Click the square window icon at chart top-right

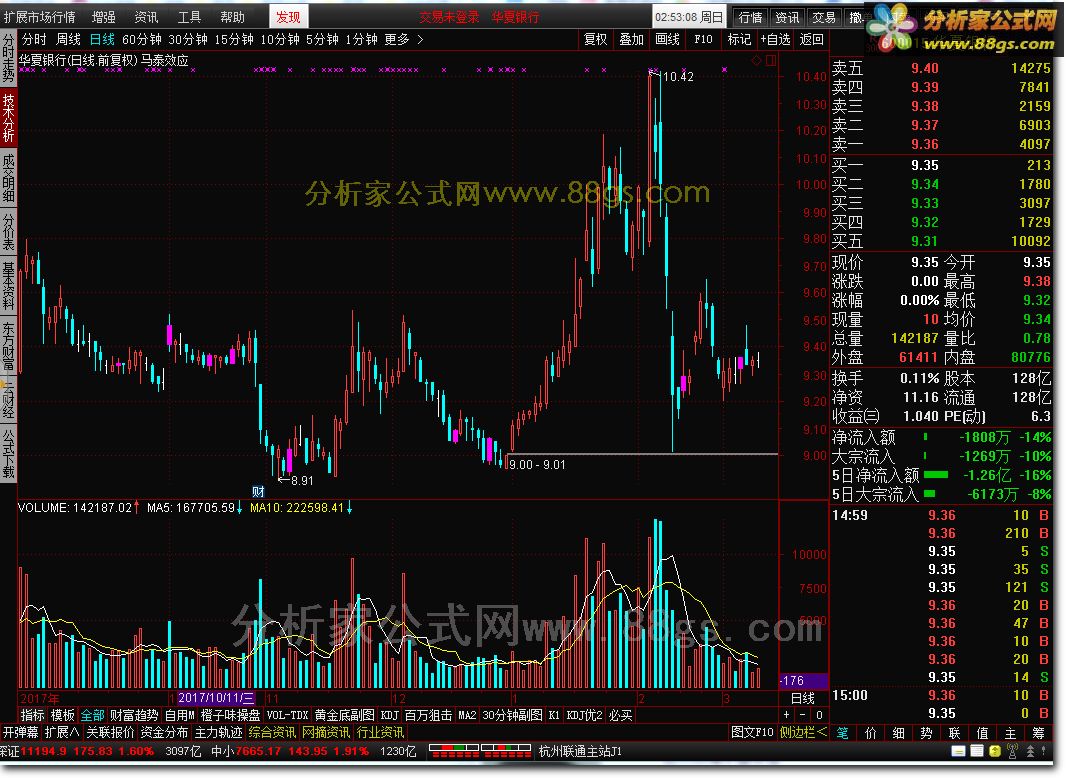click(770, 61)
